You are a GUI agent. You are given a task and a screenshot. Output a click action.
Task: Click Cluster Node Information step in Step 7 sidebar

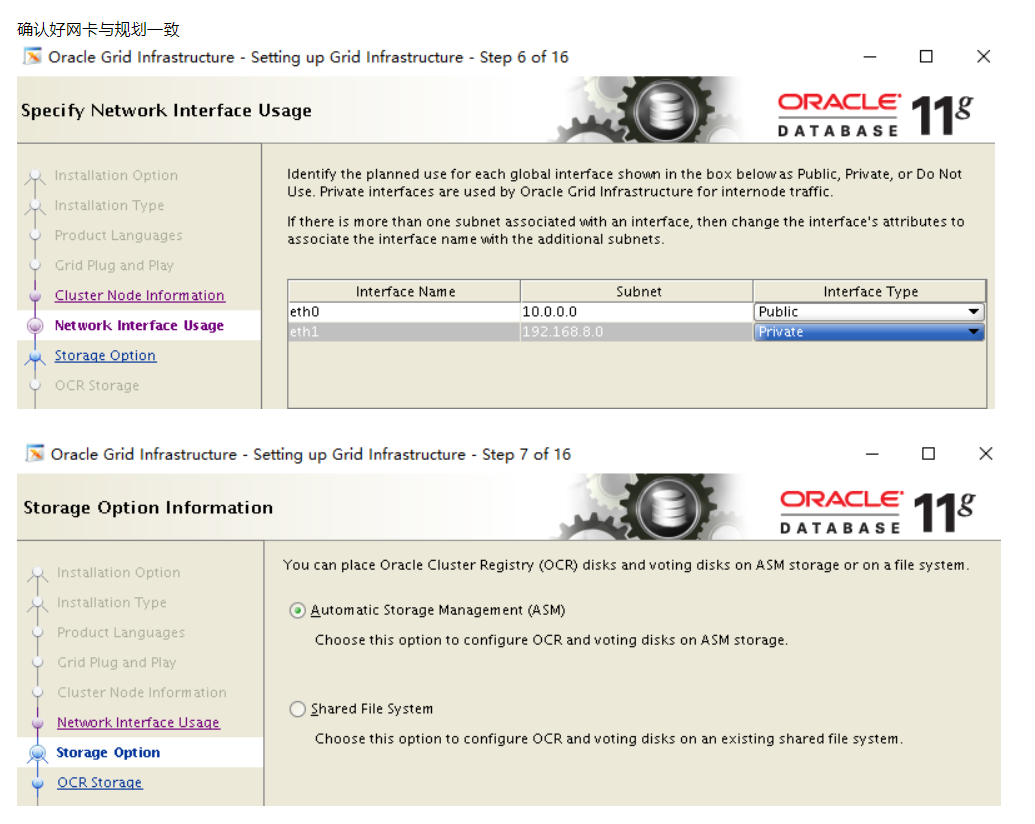[x=141, y=693]
